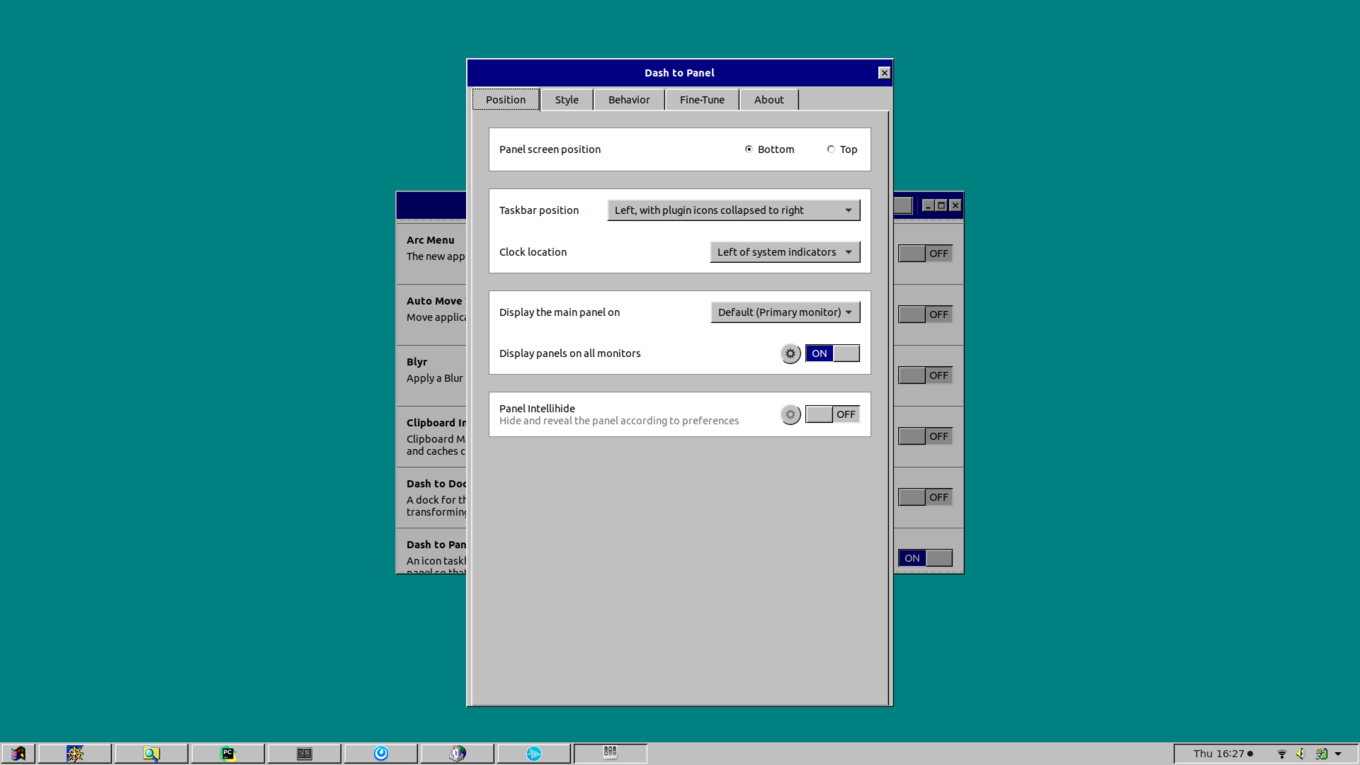Open multi-monitor panel settings gear
1360x765 pixels.
[790, 354]
